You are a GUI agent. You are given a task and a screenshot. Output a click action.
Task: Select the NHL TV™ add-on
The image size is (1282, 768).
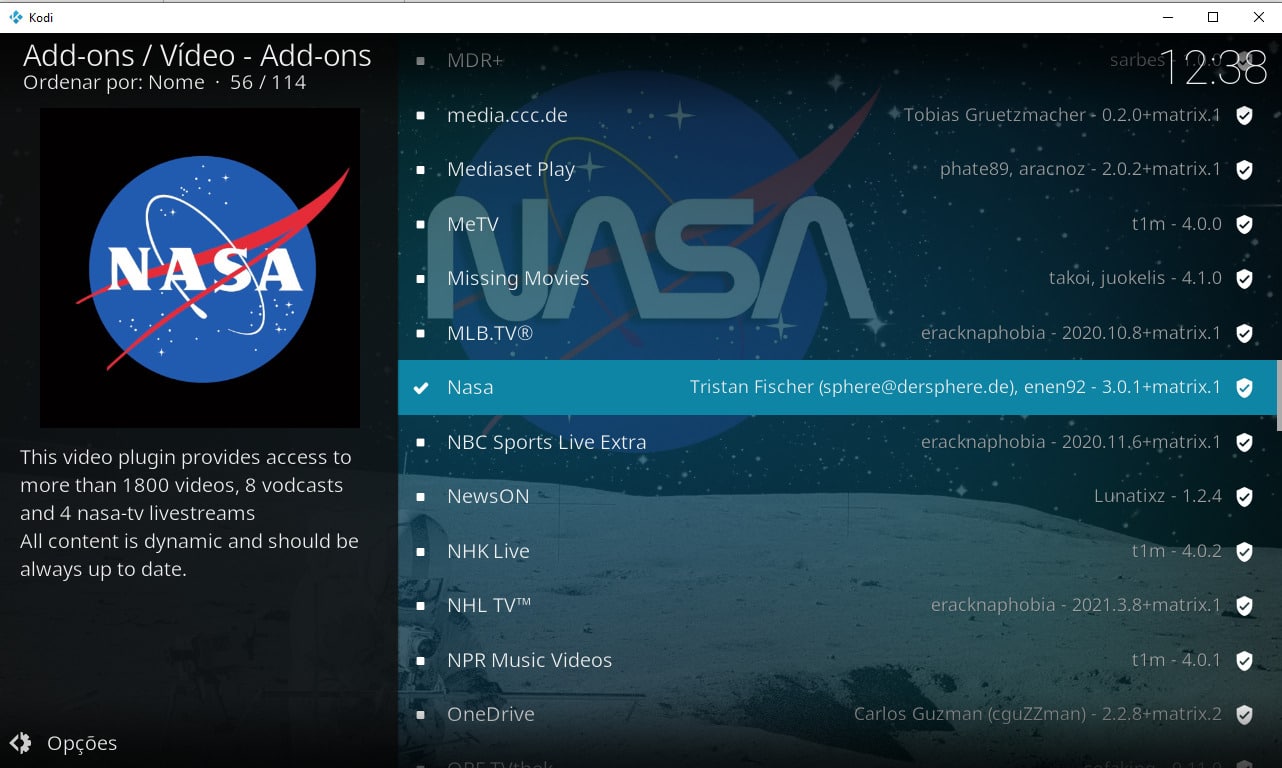point(837,605)
